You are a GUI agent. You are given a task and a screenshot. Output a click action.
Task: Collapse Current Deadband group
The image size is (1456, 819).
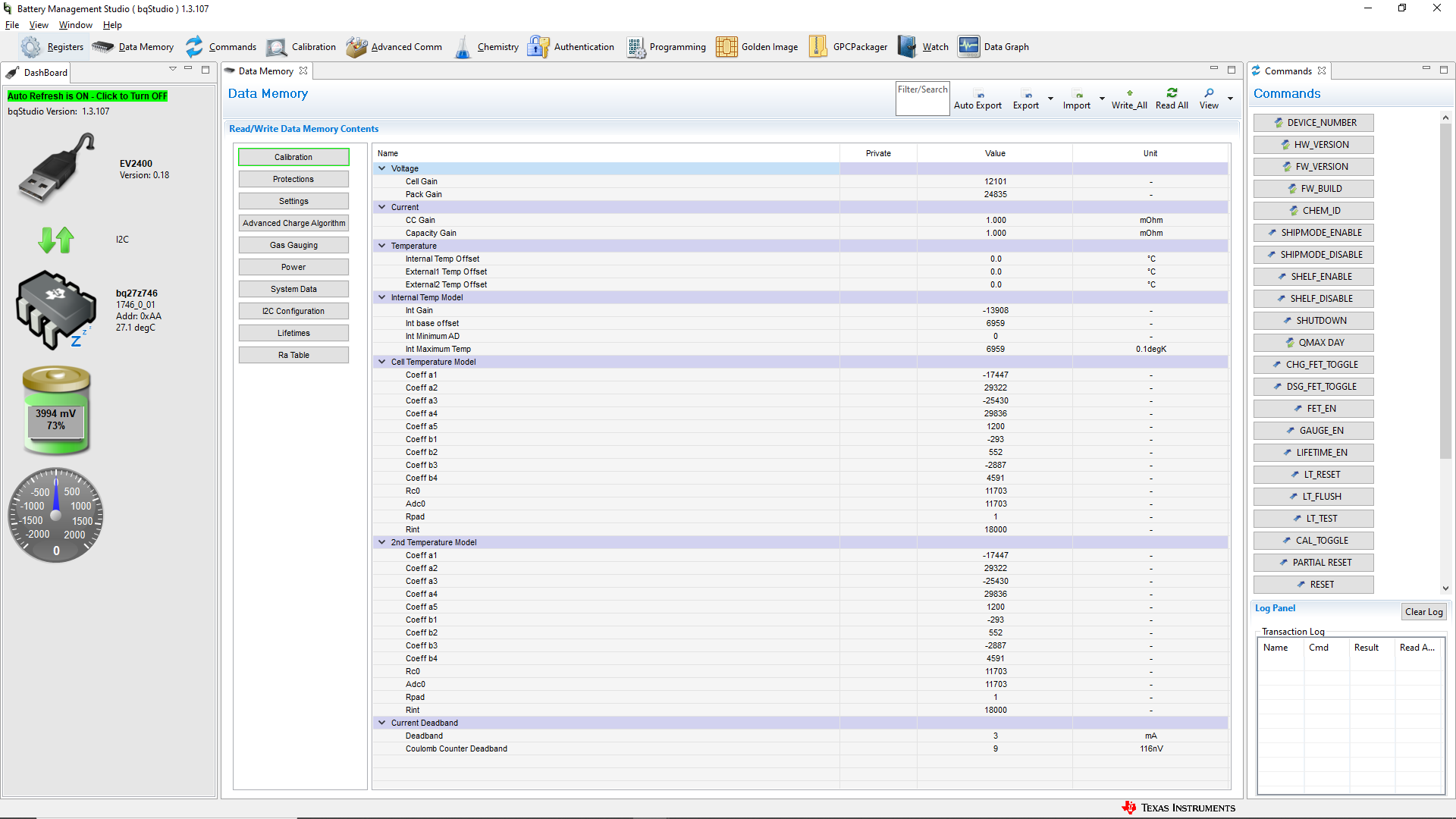(x=382, y=723)
